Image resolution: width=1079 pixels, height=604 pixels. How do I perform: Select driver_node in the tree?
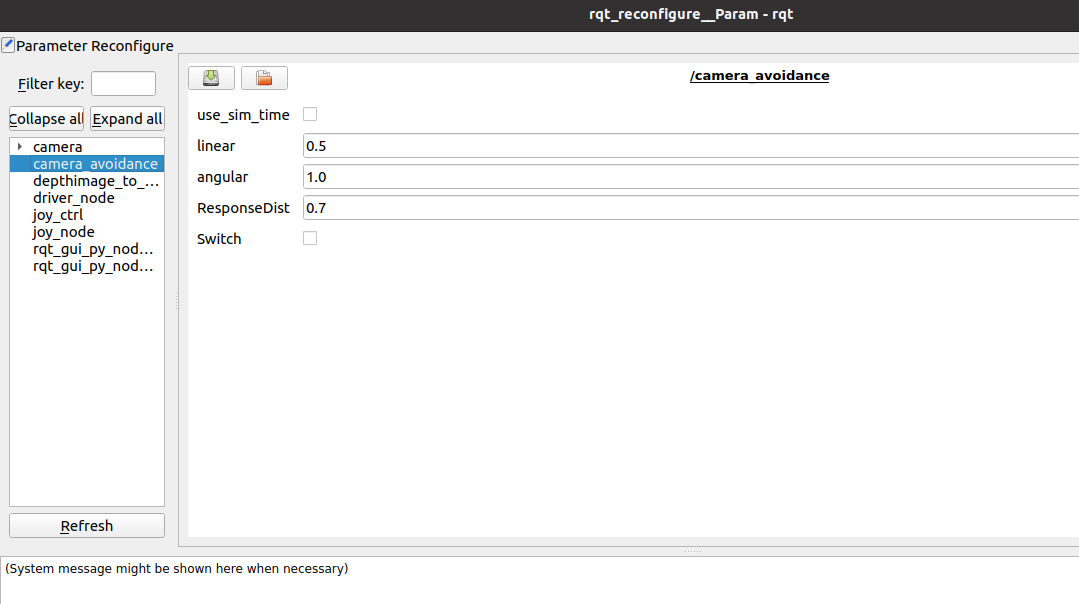(x=74, y=198)
